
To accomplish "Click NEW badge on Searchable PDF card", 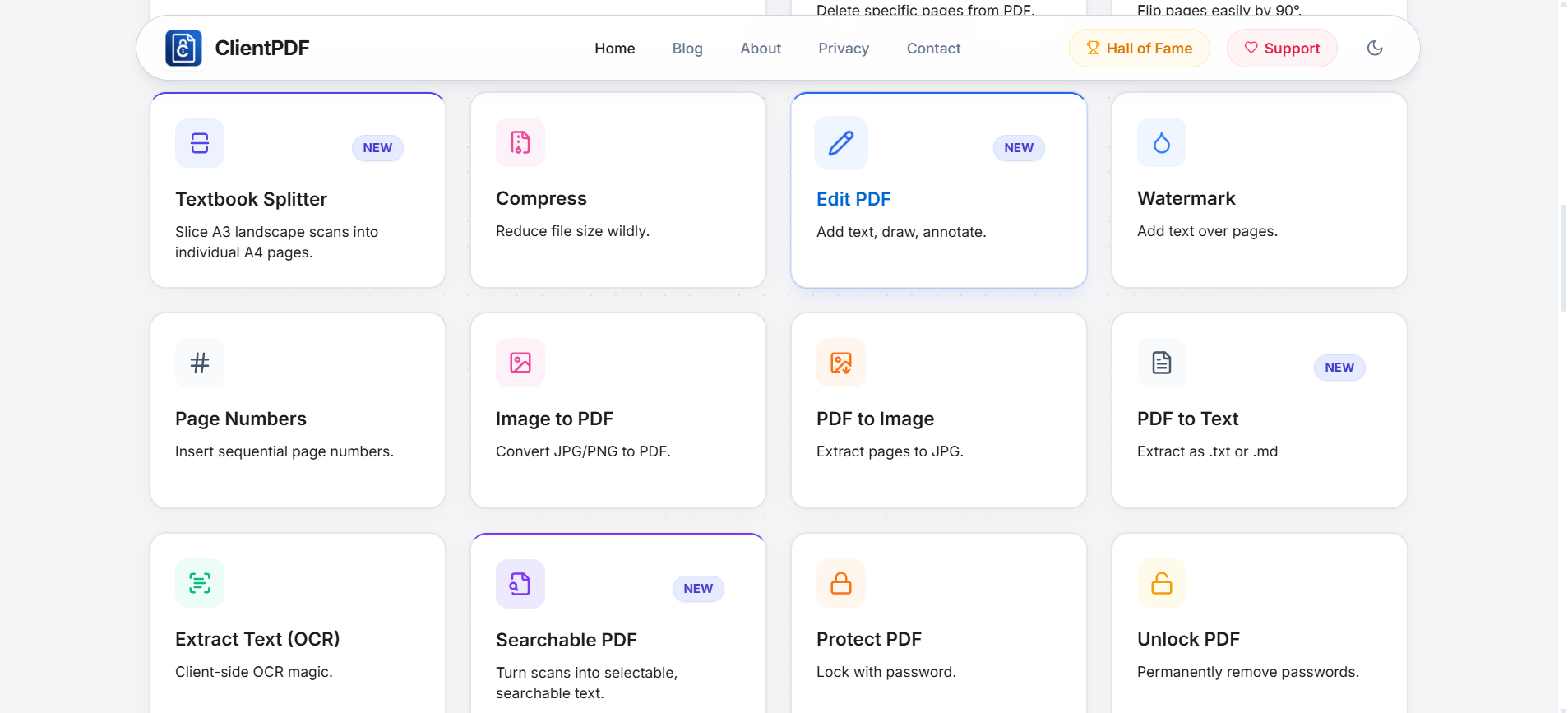I will pos(698,589).
